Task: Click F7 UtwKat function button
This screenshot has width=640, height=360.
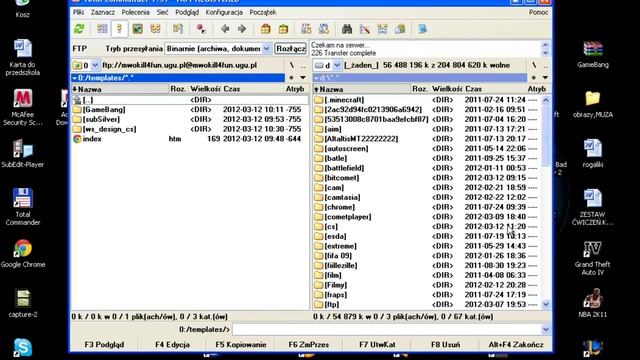Action: click(377, 344)
